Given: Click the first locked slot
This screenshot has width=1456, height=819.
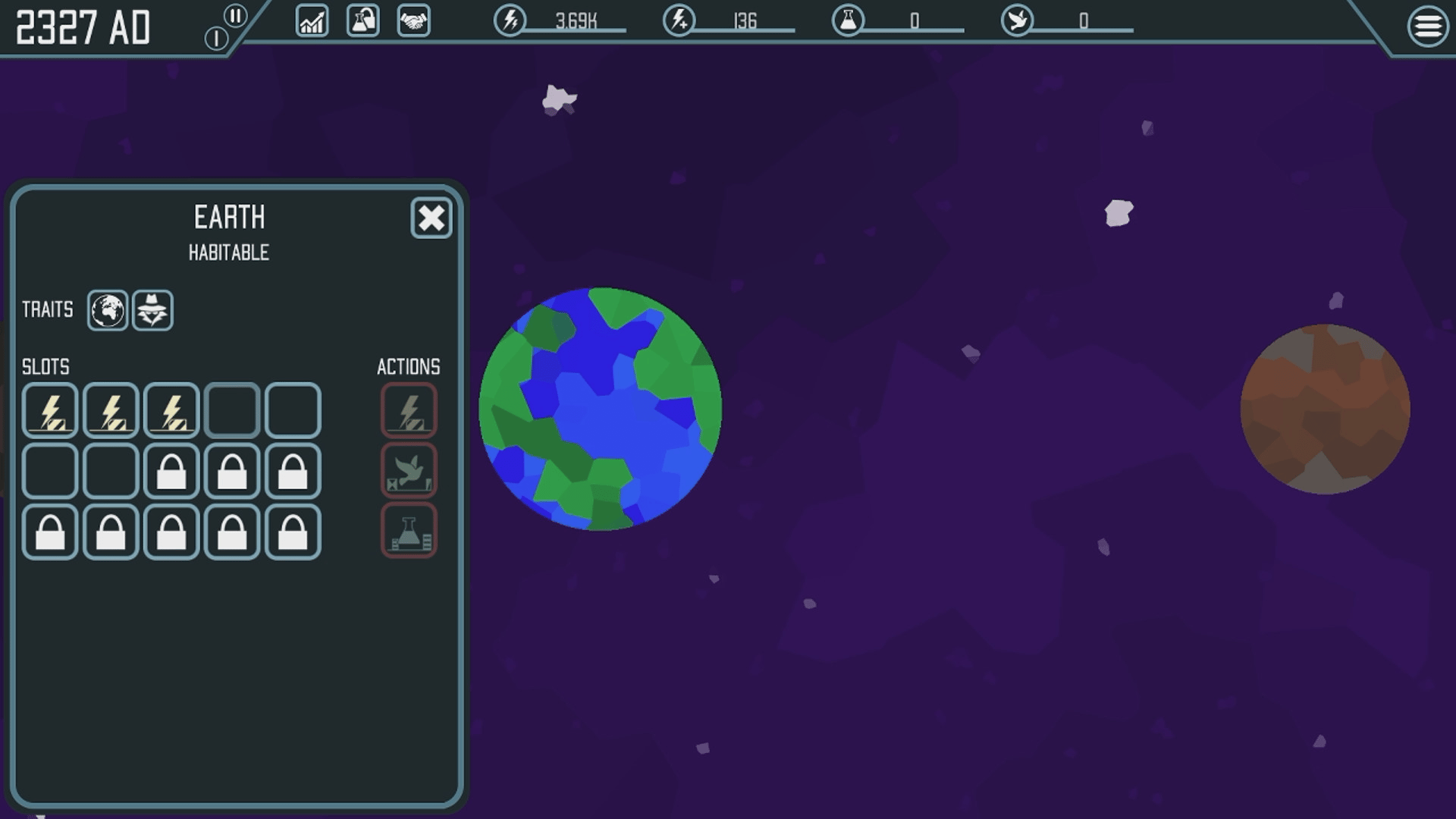Looking at the screenshot, I should point(171,472).
